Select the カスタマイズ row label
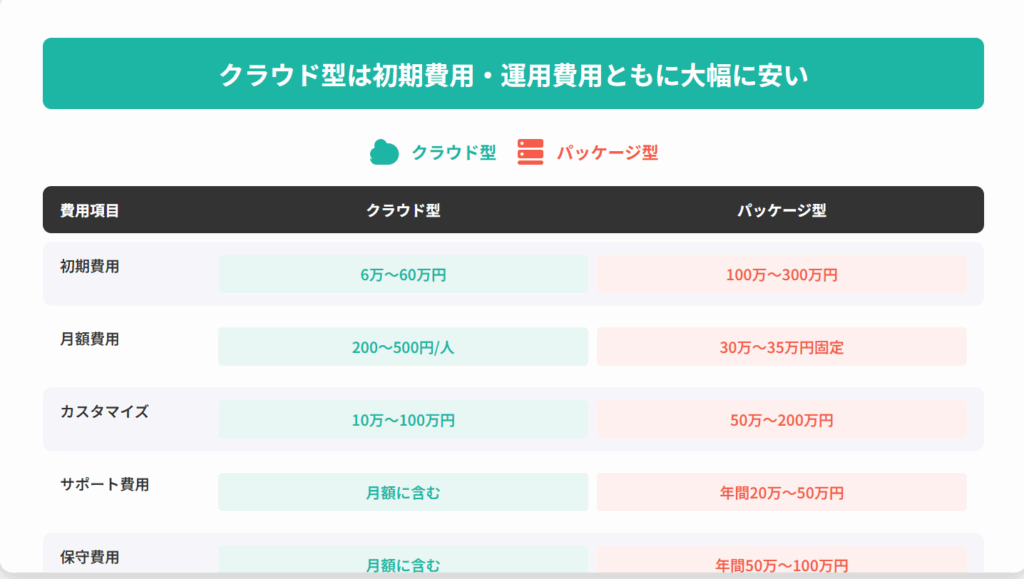The image size is (1024, 579). 104,411
